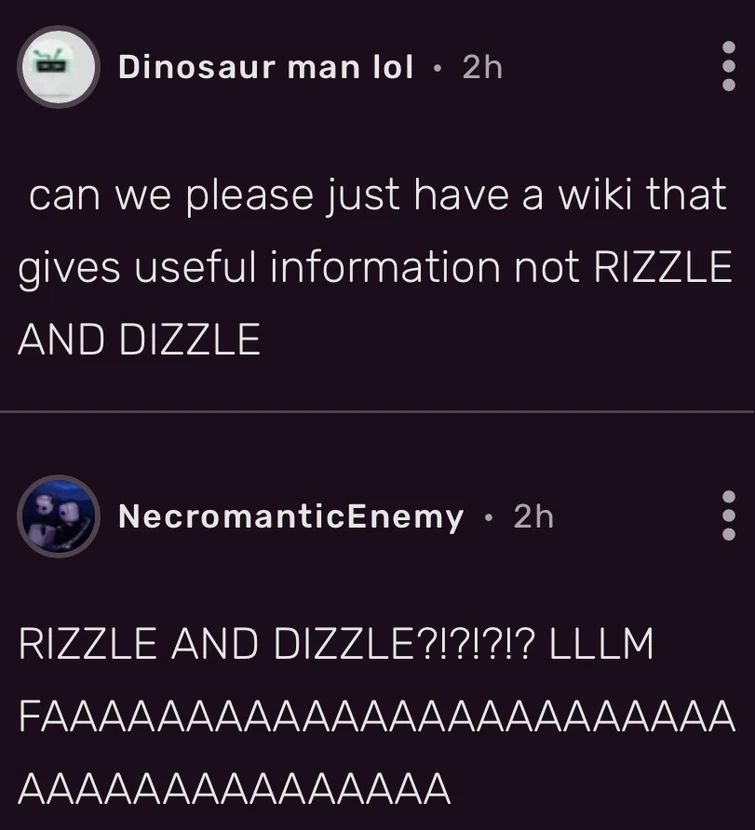This screenshot has width=755, height=830.
Task: Select the line 'can we please just have a wiki that'
Action: pos(378,195)
